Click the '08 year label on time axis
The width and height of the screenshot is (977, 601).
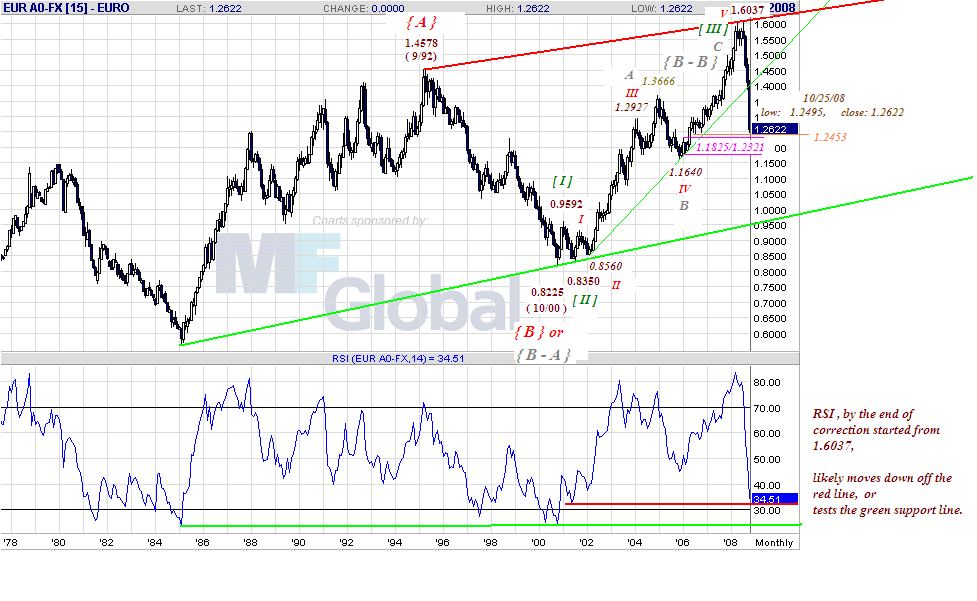click(730, 542)
